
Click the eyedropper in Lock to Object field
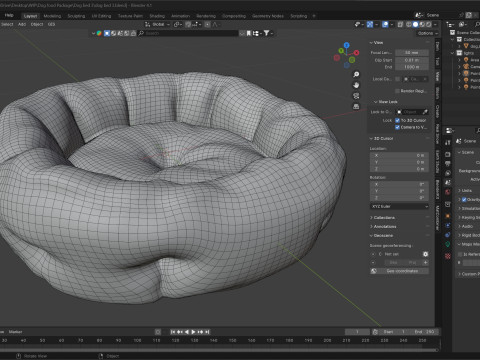[425, 112]
